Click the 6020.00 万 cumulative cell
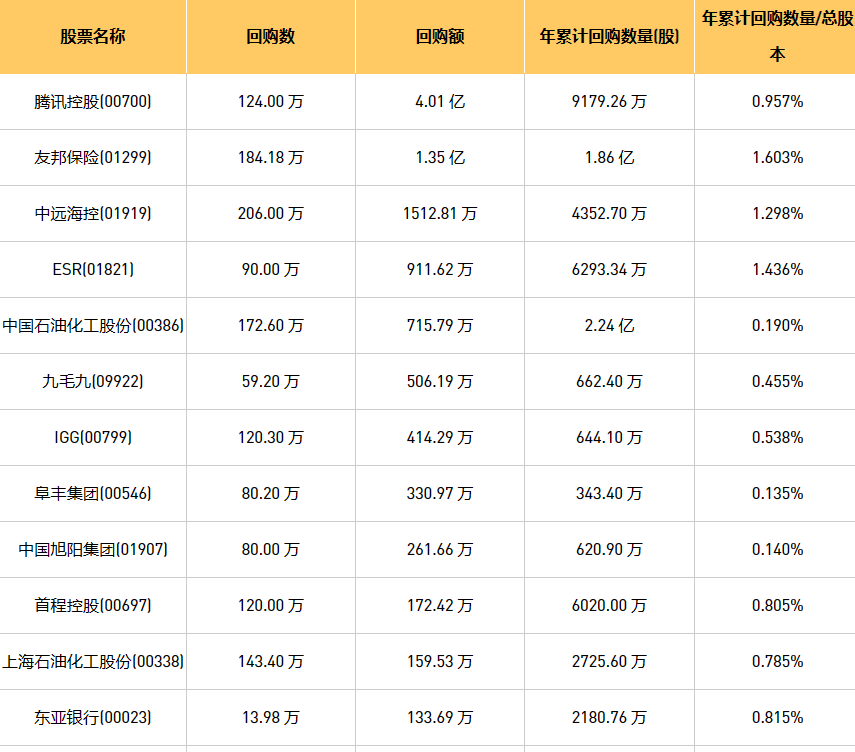 pyautogui.click(x=609, y=605)
